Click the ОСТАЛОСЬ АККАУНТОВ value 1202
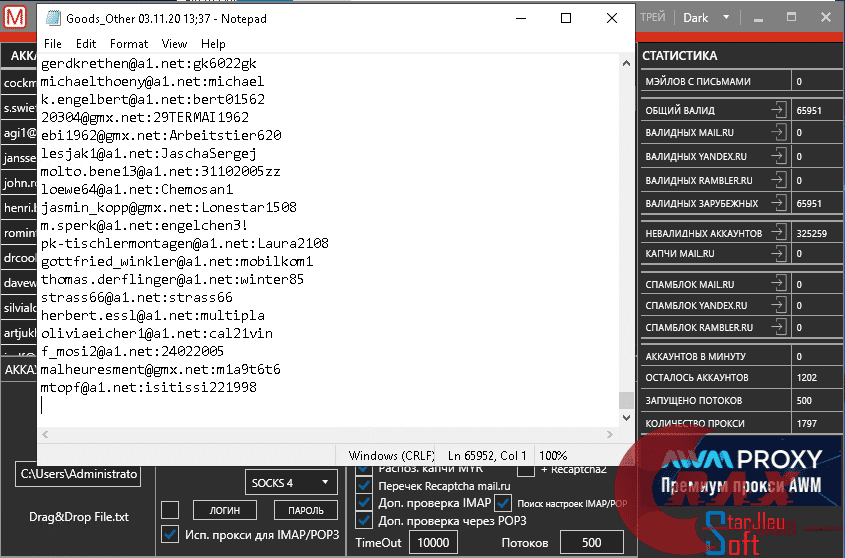This screenshot has width=845, height=558. 807,377
